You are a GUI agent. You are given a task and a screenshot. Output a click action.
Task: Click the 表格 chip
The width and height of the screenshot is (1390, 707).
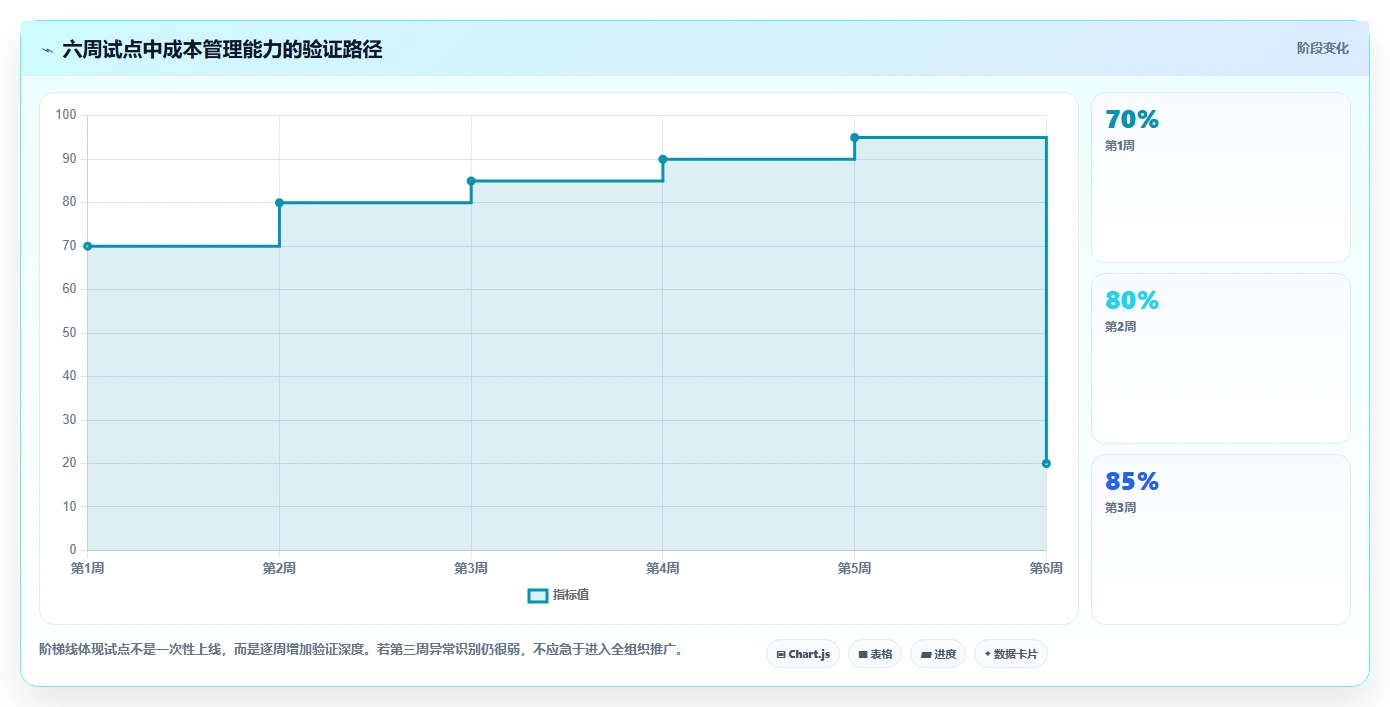pos(875,654)
